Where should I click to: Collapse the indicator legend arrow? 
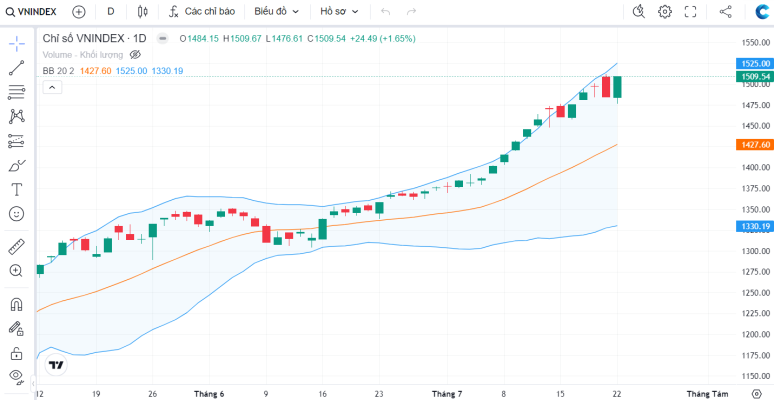pos(52,87)
